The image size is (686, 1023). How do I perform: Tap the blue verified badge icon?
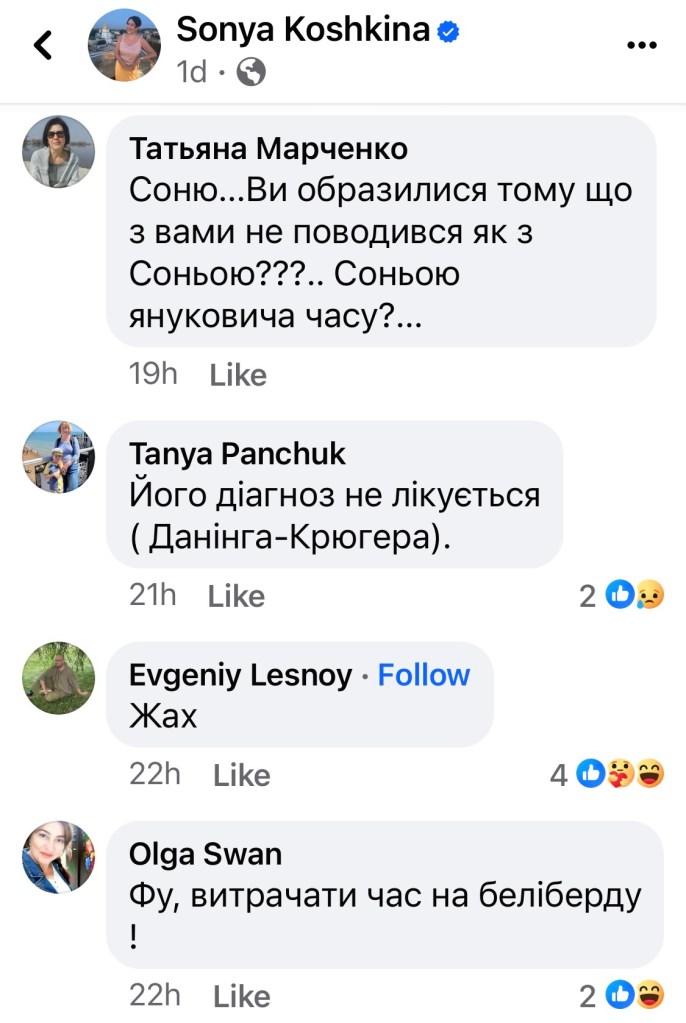[449, 32]
